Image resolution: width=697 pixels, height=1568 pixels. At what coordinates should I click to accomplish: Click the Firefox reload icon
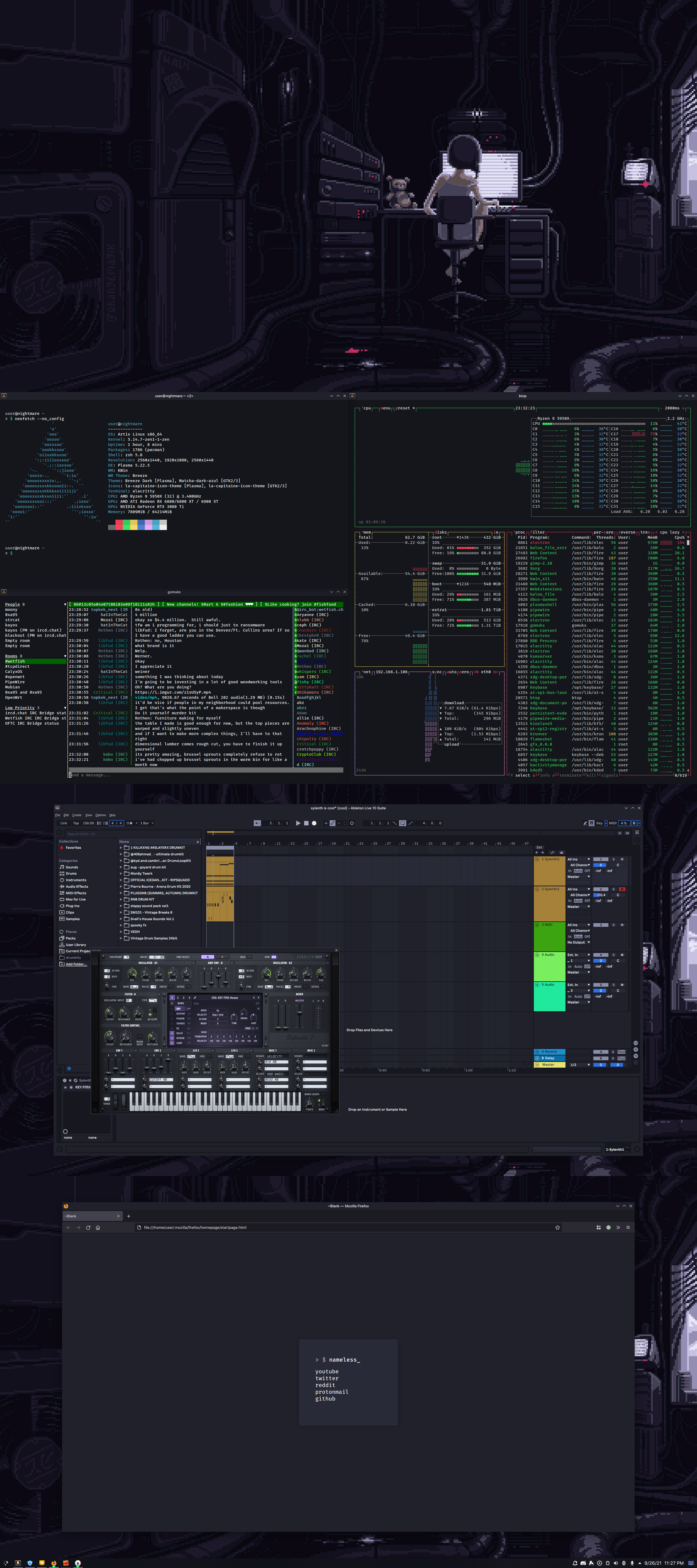pyautogui.click(x=88, y=1227)
